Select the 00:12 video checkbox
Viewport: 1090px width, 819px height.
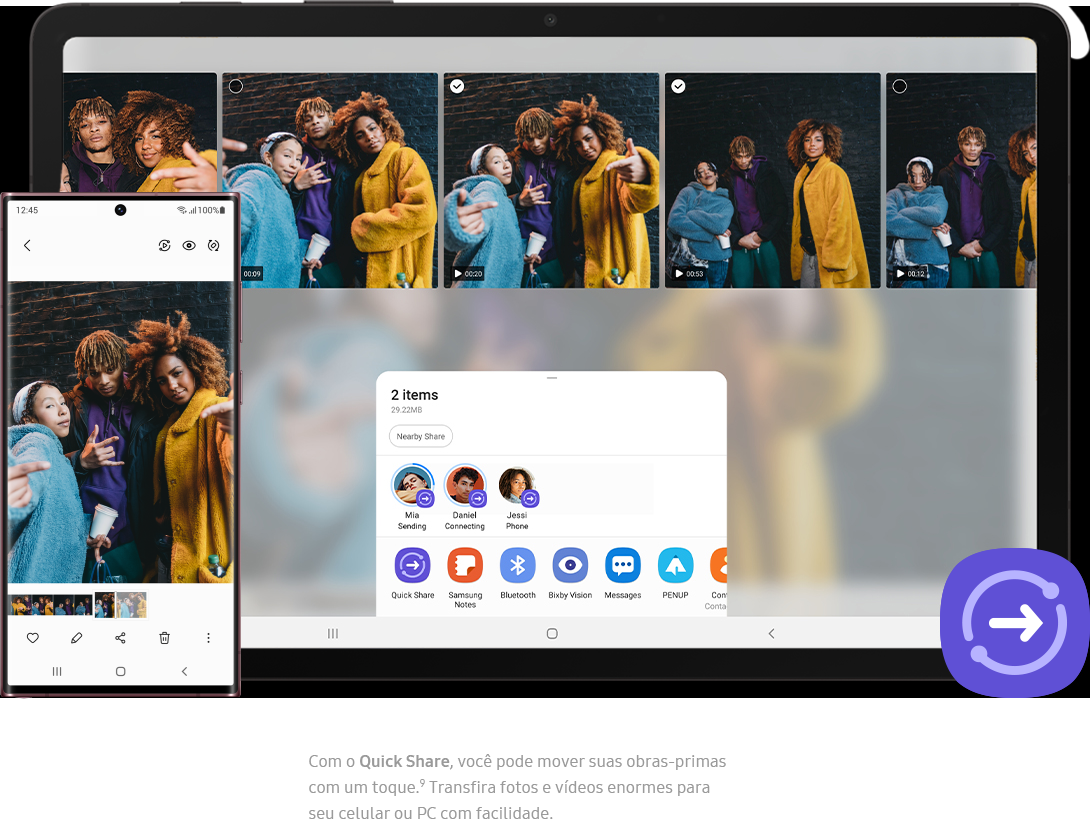900,86
